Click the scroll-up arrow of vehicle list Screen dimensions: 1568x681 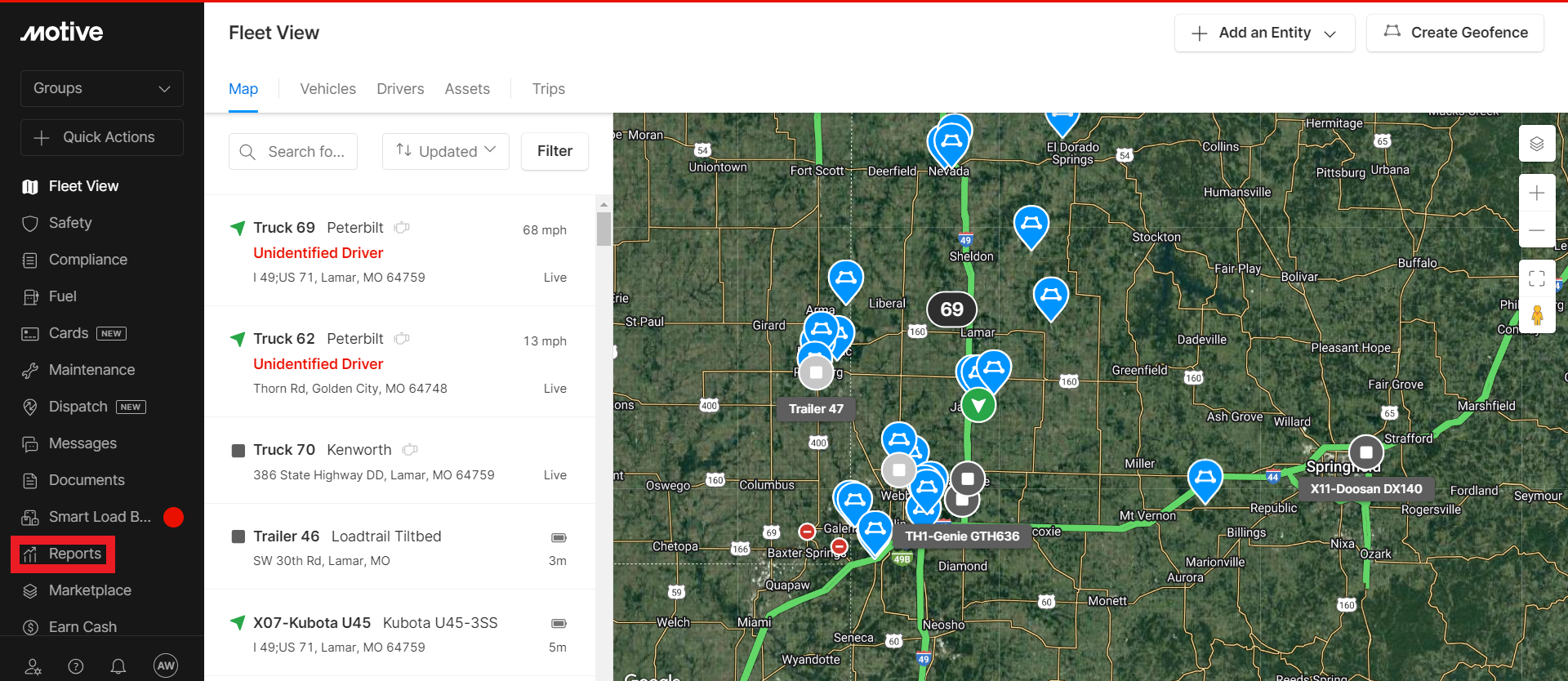coord(604,205)
